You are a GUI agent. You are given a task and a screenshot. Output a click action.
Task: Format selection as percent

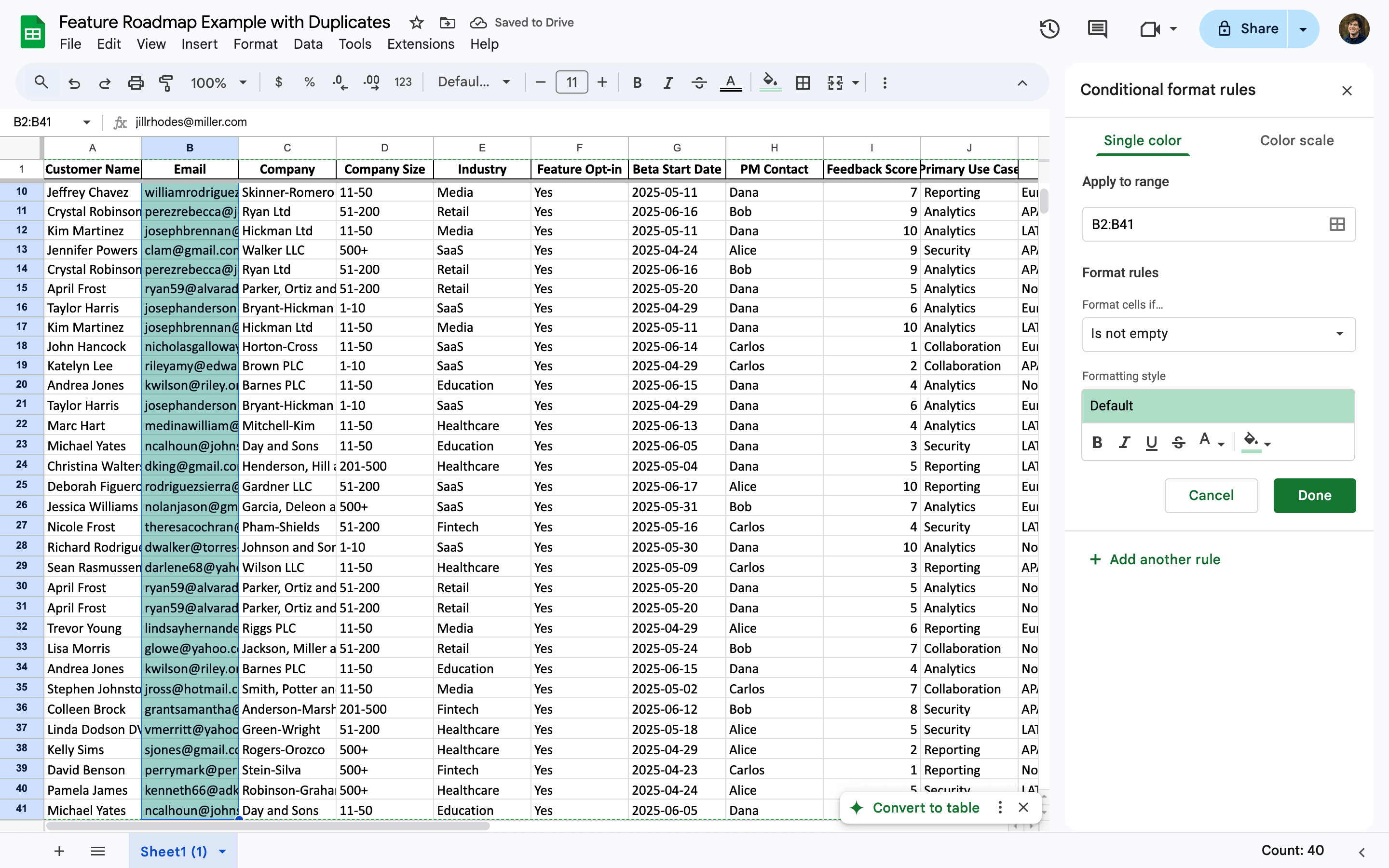pyautogui.click(x=309, y=82)
